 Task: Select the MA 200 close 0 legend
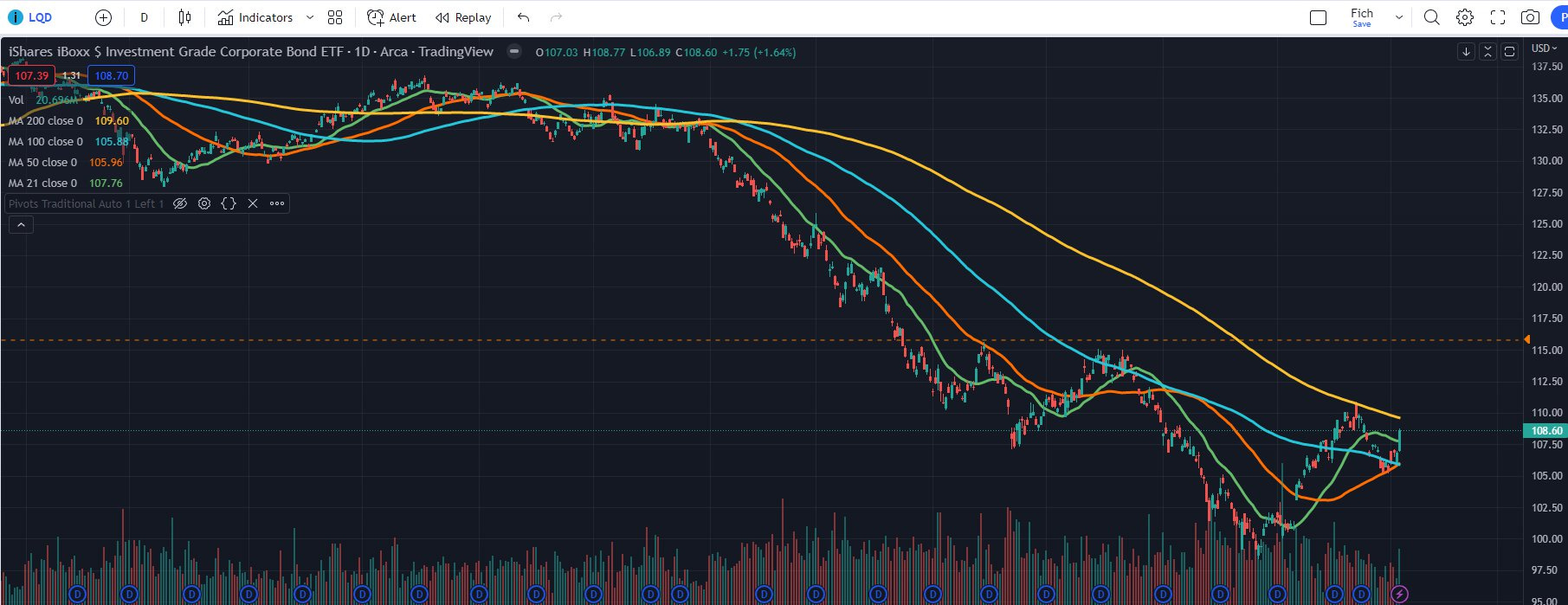(x=46, y=121)
